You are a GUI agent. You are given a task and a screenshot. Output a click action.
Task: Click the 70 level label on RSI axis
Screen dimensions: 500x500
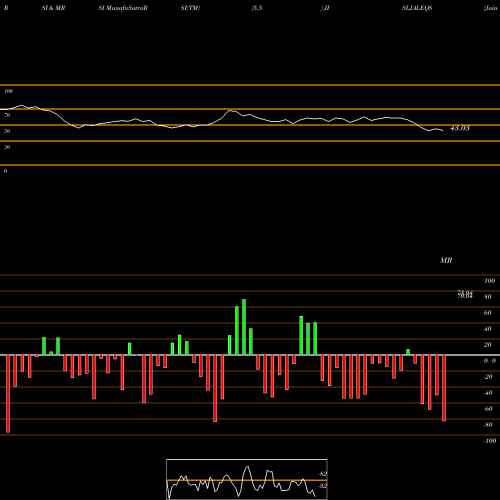click(x=7, y=115)
